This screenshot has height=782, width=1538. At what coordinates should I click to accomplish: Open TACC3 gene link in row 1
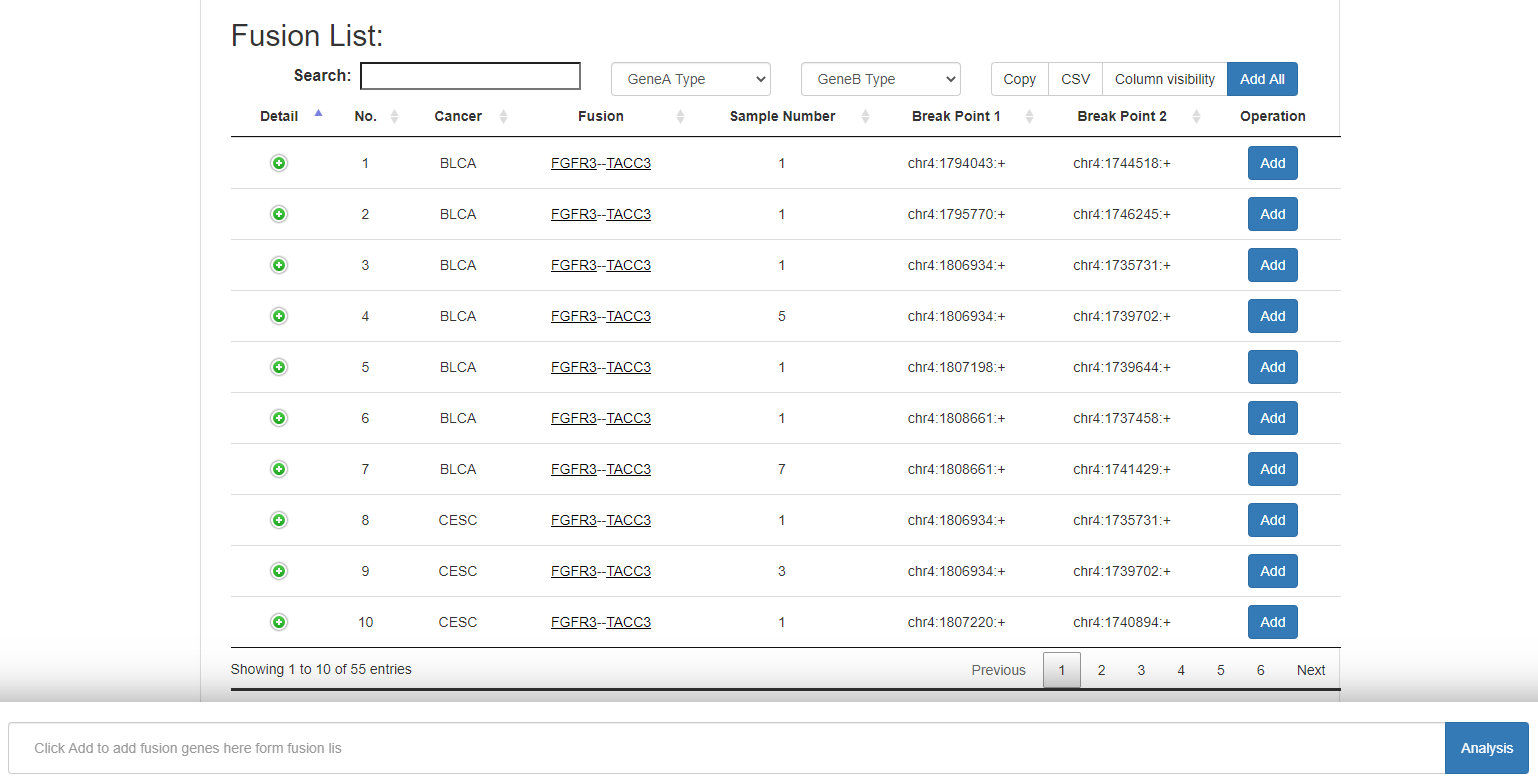628,163
